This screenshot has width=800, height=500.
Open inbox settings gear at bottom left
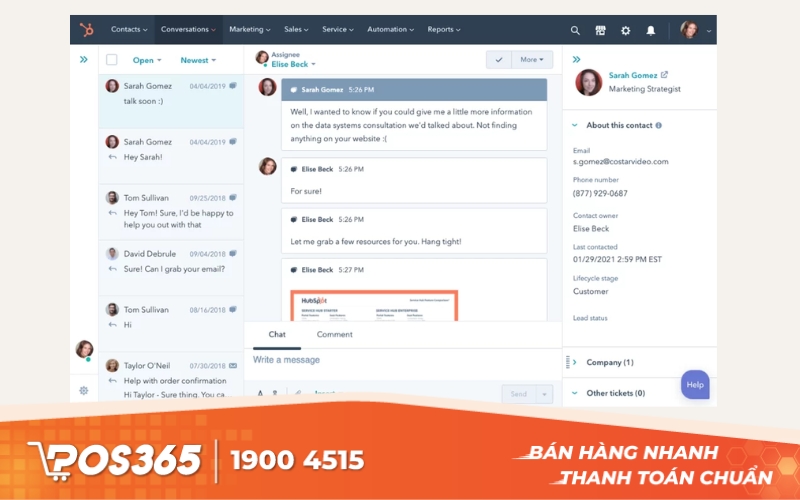point(84,390)
